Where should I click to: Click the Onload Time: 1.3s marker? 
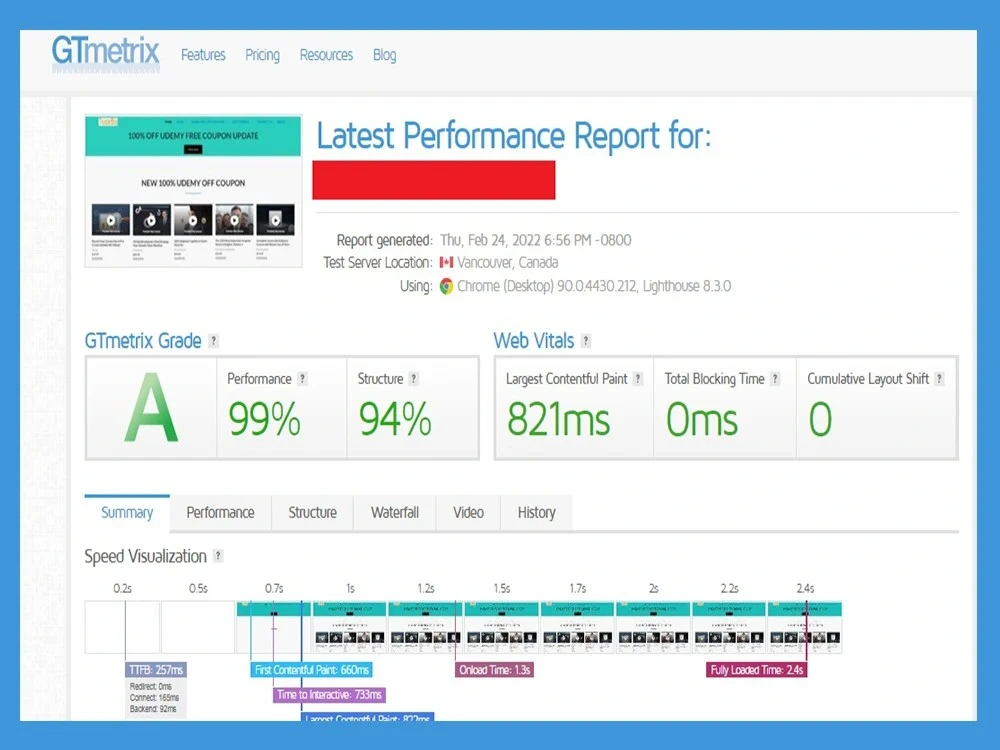pyautogui.click(x=494, y=670)
